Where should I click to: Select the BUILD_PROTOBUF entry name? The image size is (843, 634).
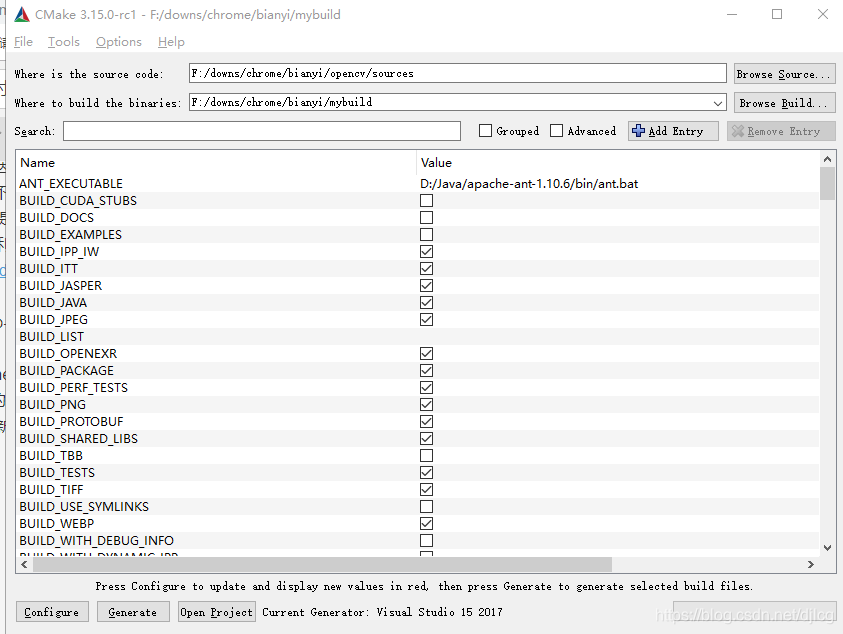72,422
